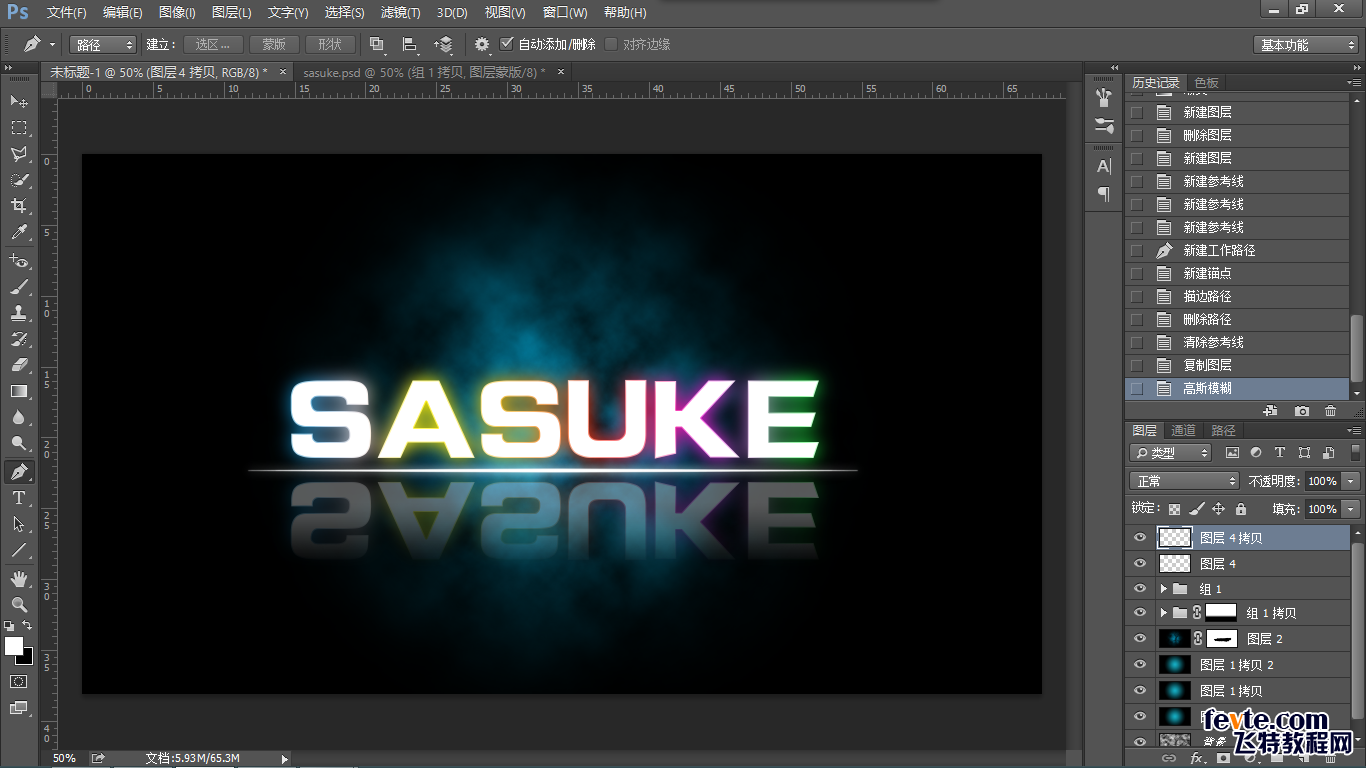This screenshot has height=768, width=1366.
Task: Open the fill slider dropdown
Action: pos(1351,509)
